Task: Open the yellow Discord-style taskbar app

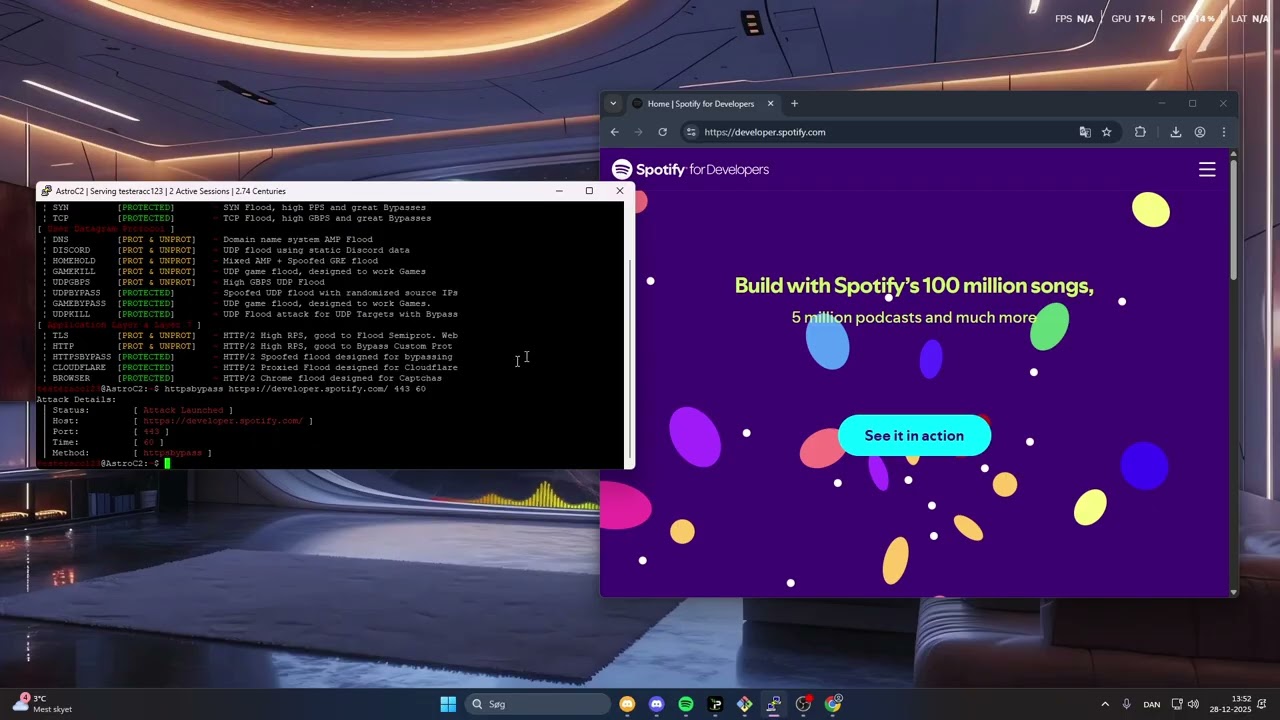Action: 627,704
